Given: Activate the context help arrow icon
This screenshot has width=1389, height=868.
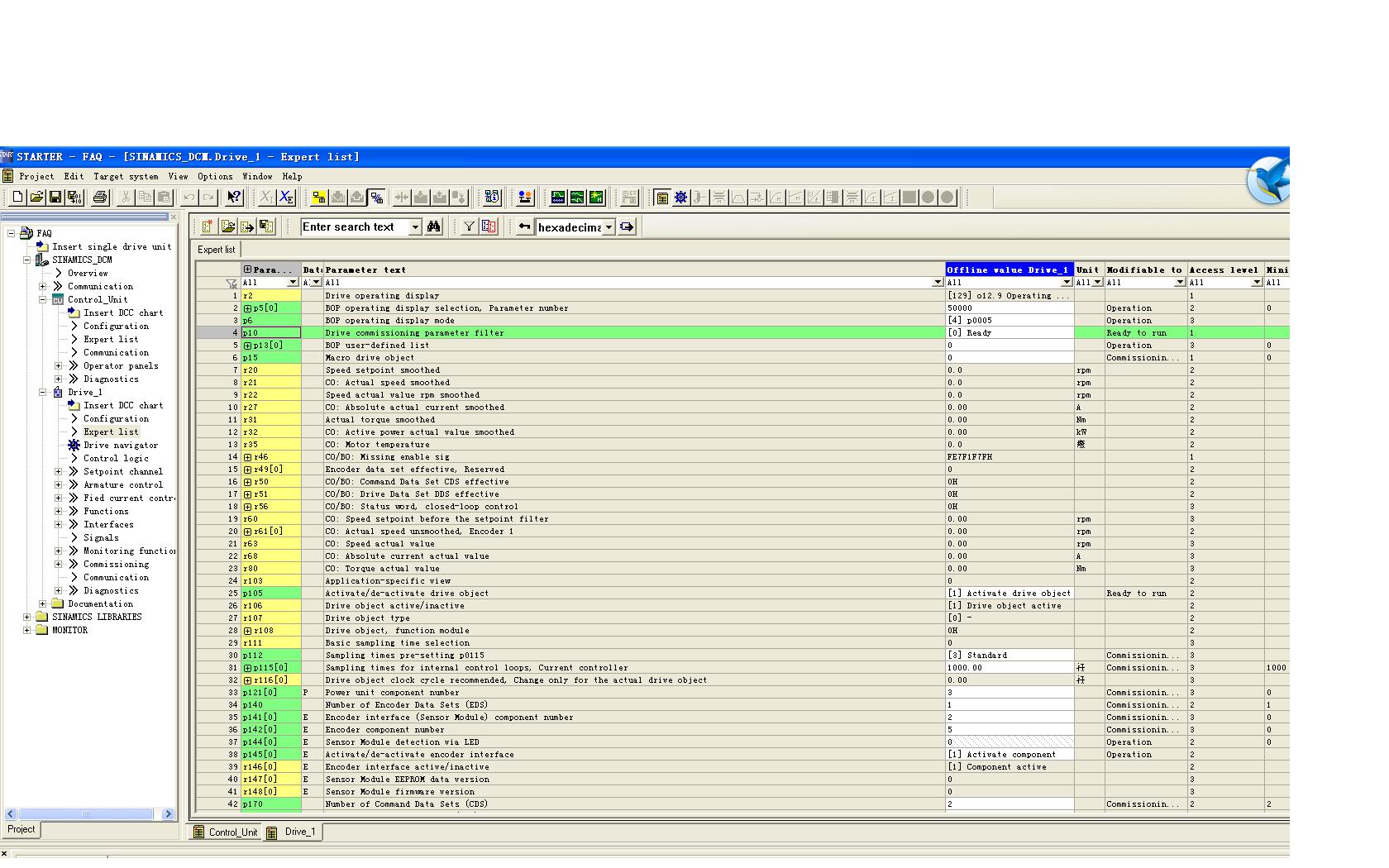Looking at the screenshot, I should pyautogui.click(x=234, y=198).
